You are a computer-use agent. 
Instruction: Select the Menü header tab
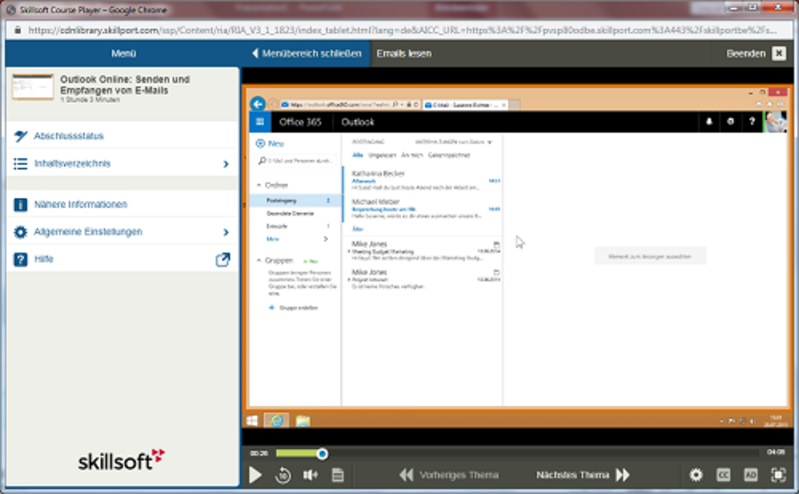123,54
